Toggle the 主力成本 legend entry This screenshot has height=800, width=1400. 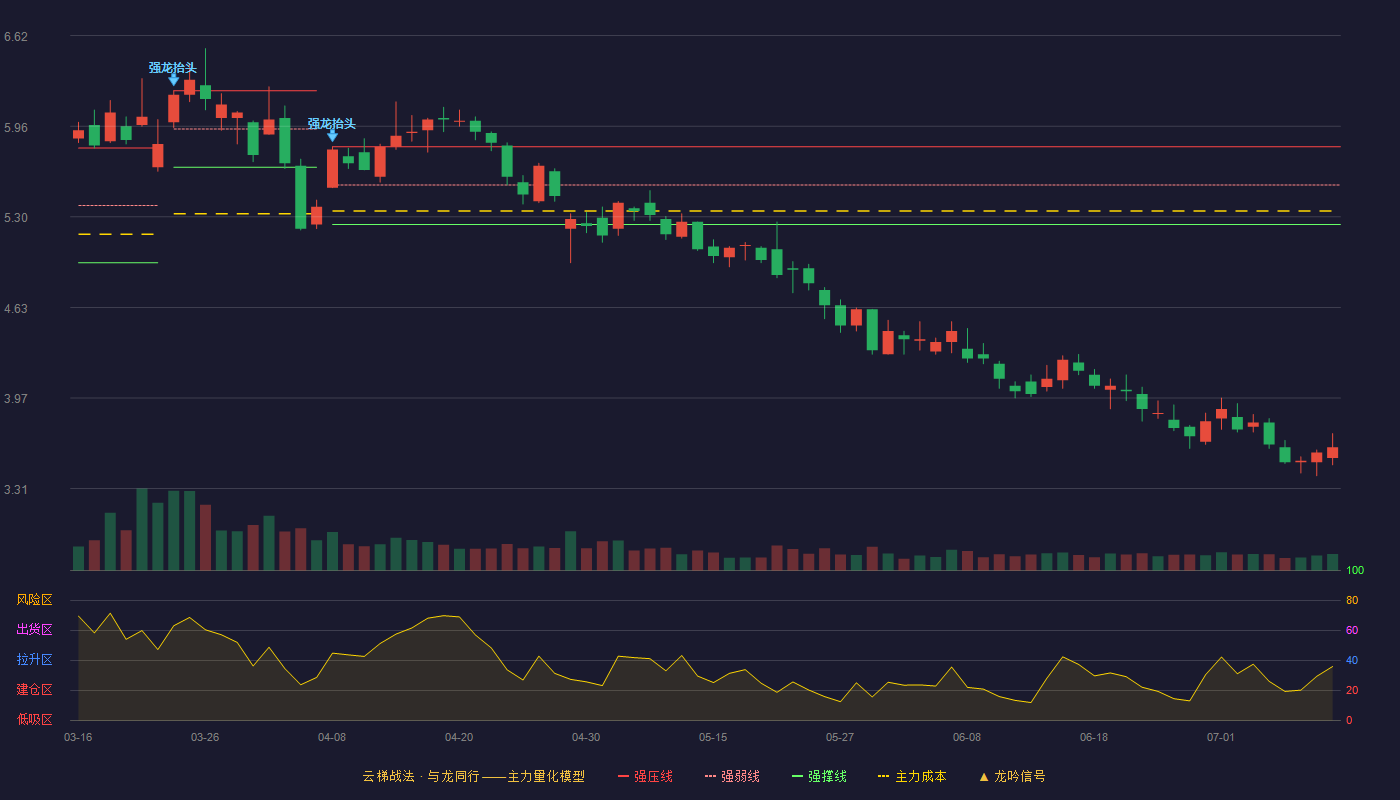click(x=912, y=776)
